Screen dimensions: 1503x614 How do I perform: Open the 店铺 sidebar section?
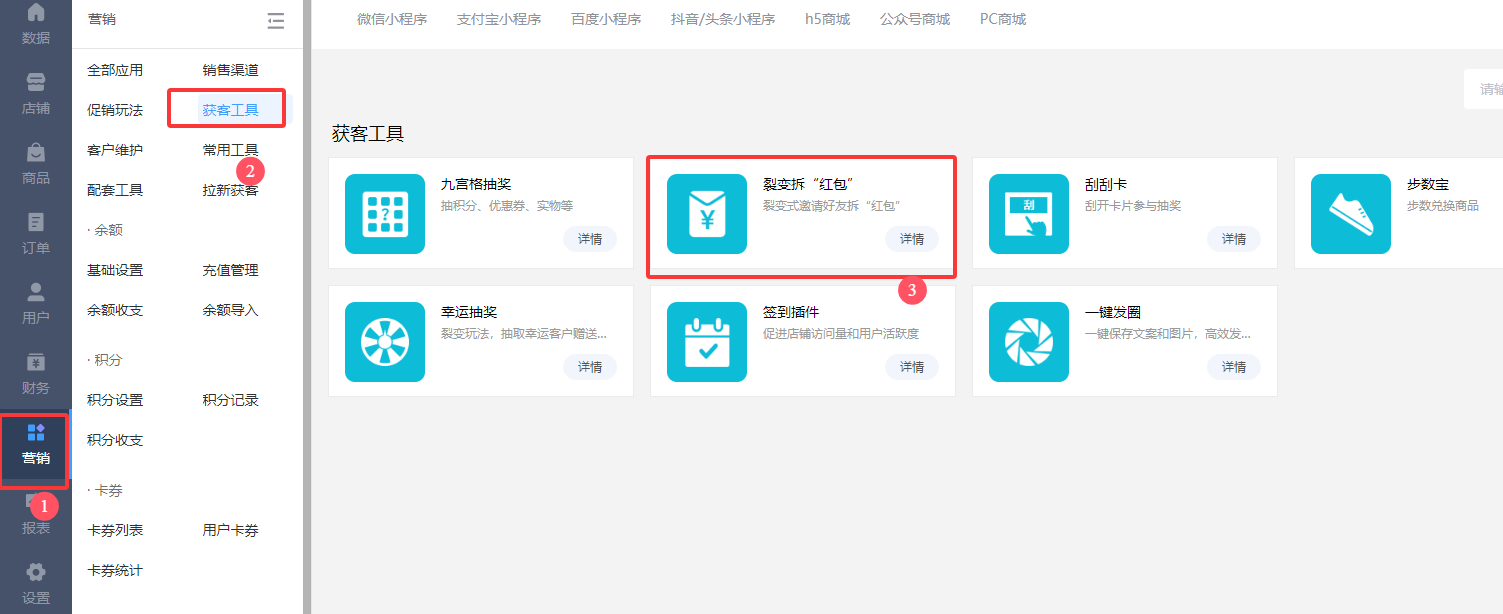click(36, 94)
